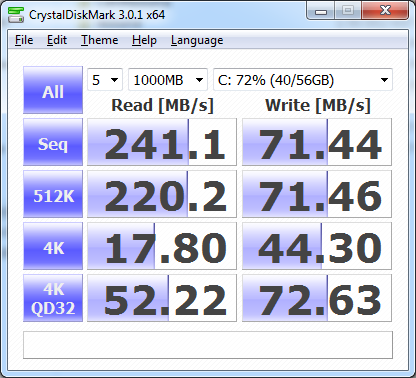Start the Seq benchmark test
416x378 pixels.
(53, 142)
